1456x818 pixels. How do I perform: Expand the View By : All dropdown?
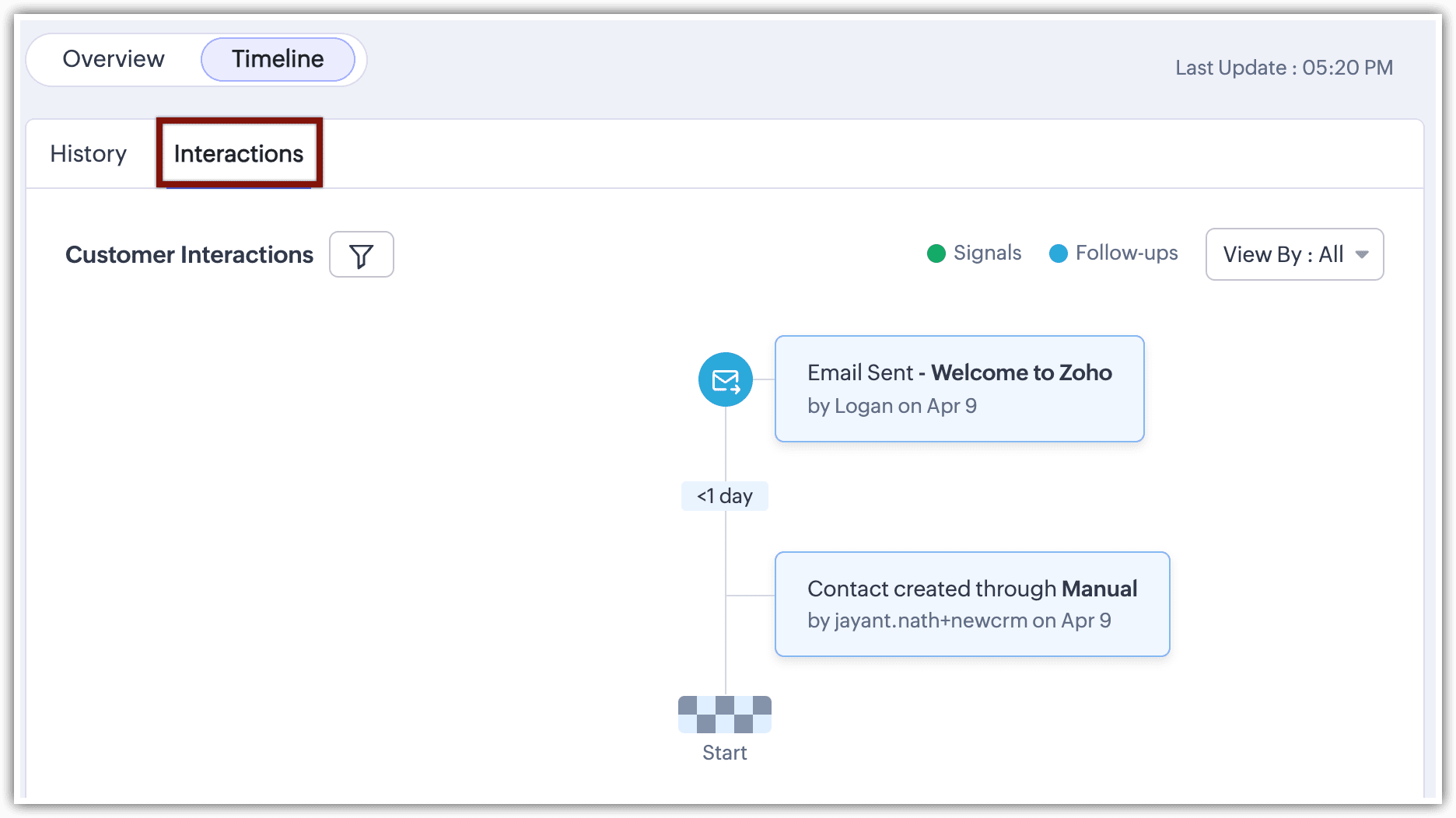tap(1294, 254)
